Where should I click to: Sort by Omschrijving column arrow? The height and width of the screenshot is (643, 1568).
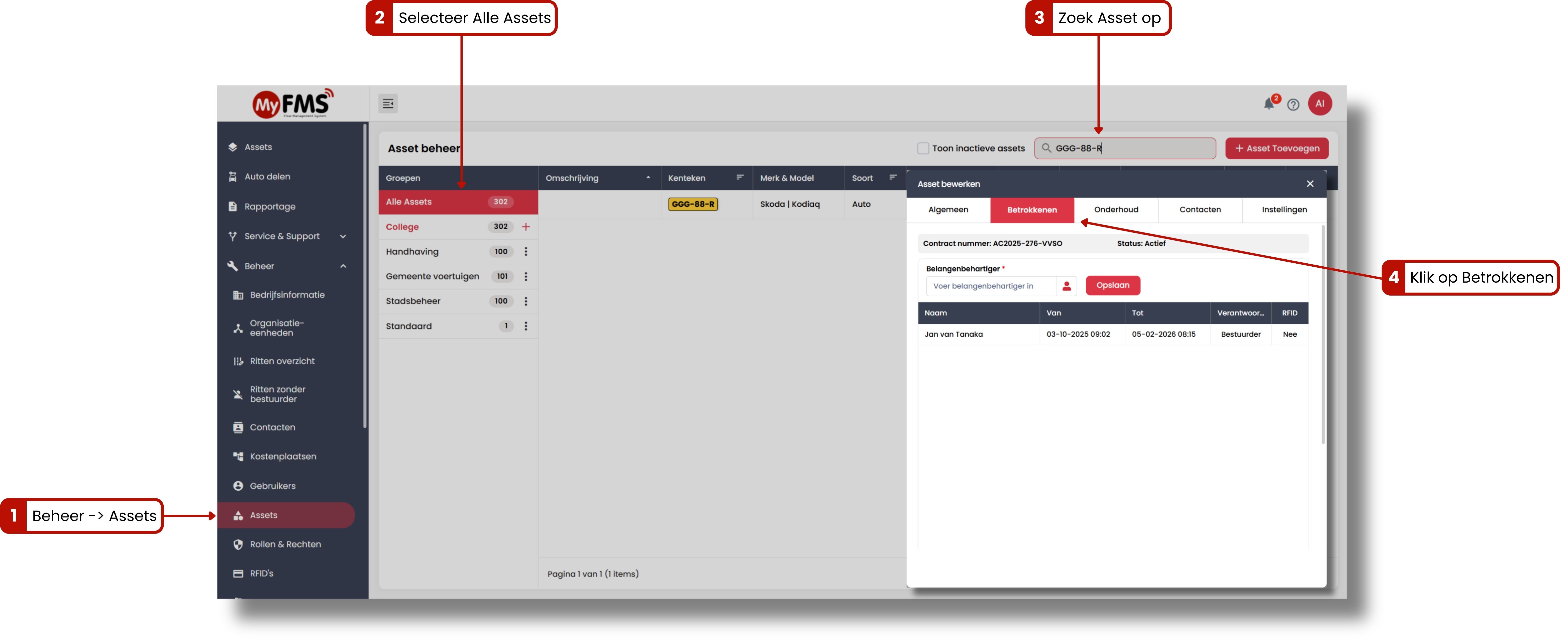coord(648,178)
